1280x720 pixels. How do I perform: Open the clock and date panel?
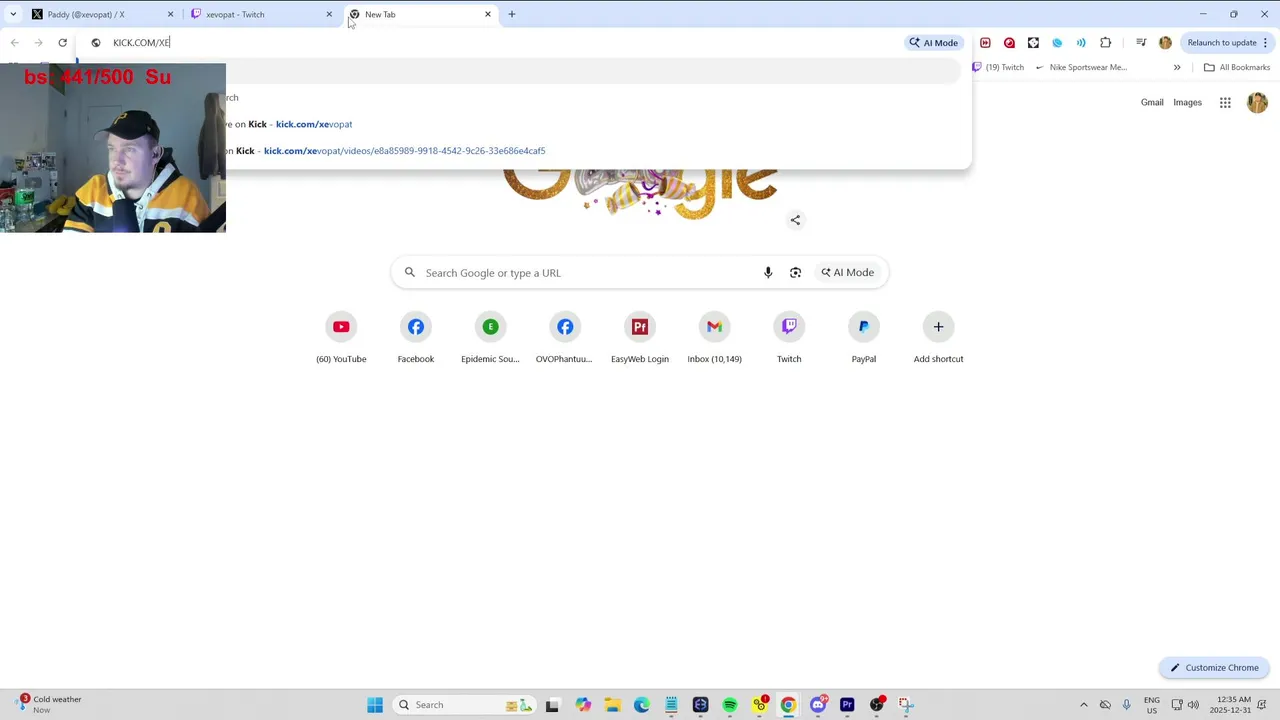(1230, 705)
